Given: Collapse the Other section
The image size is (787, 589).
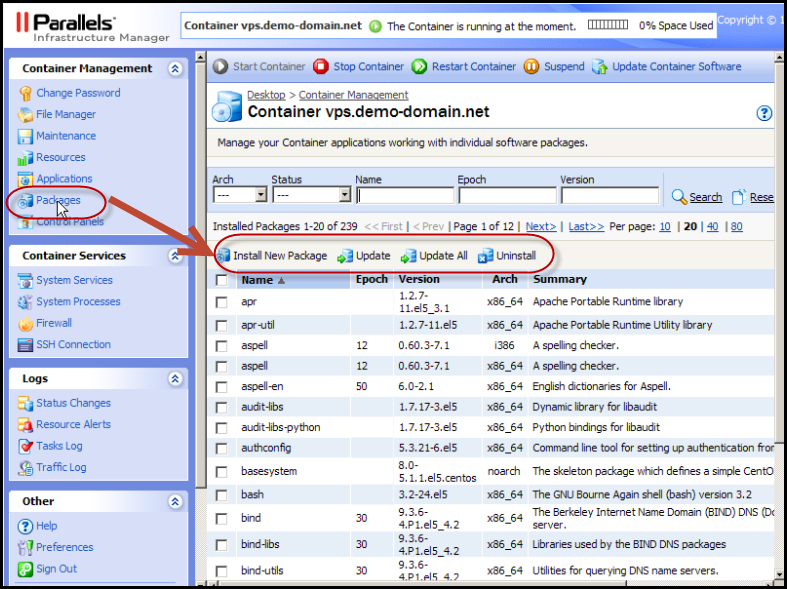Looking at the screenshot, I should [175, 501].
